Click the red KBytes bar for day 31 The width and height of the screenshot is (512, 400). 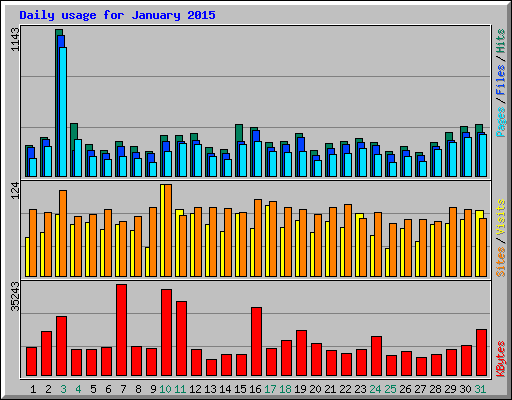tap(482, 353)
